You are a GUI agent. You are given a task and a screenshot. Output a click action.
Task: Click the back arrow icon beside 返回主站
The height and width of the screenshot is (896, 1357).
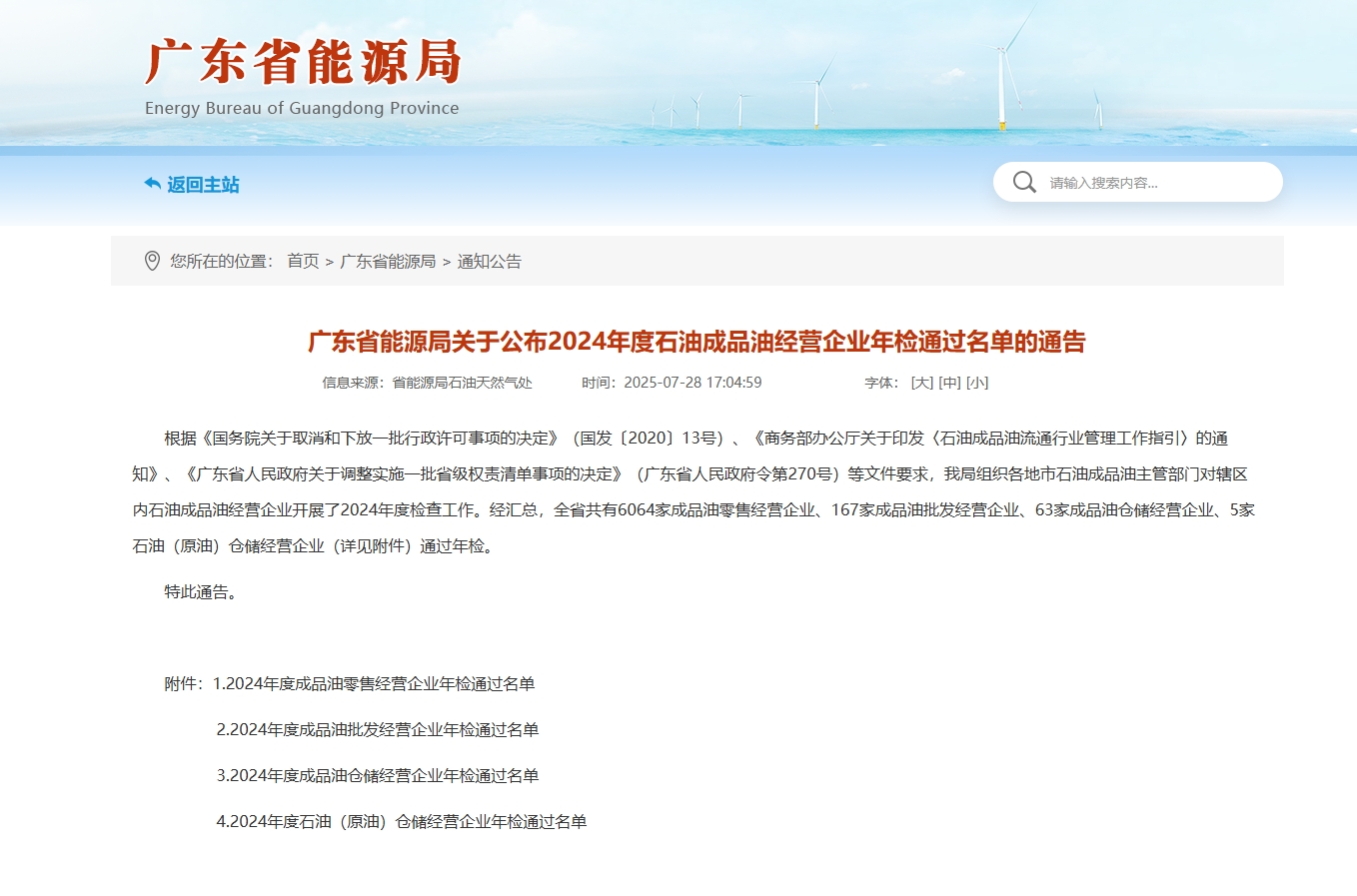pos(152,184)
